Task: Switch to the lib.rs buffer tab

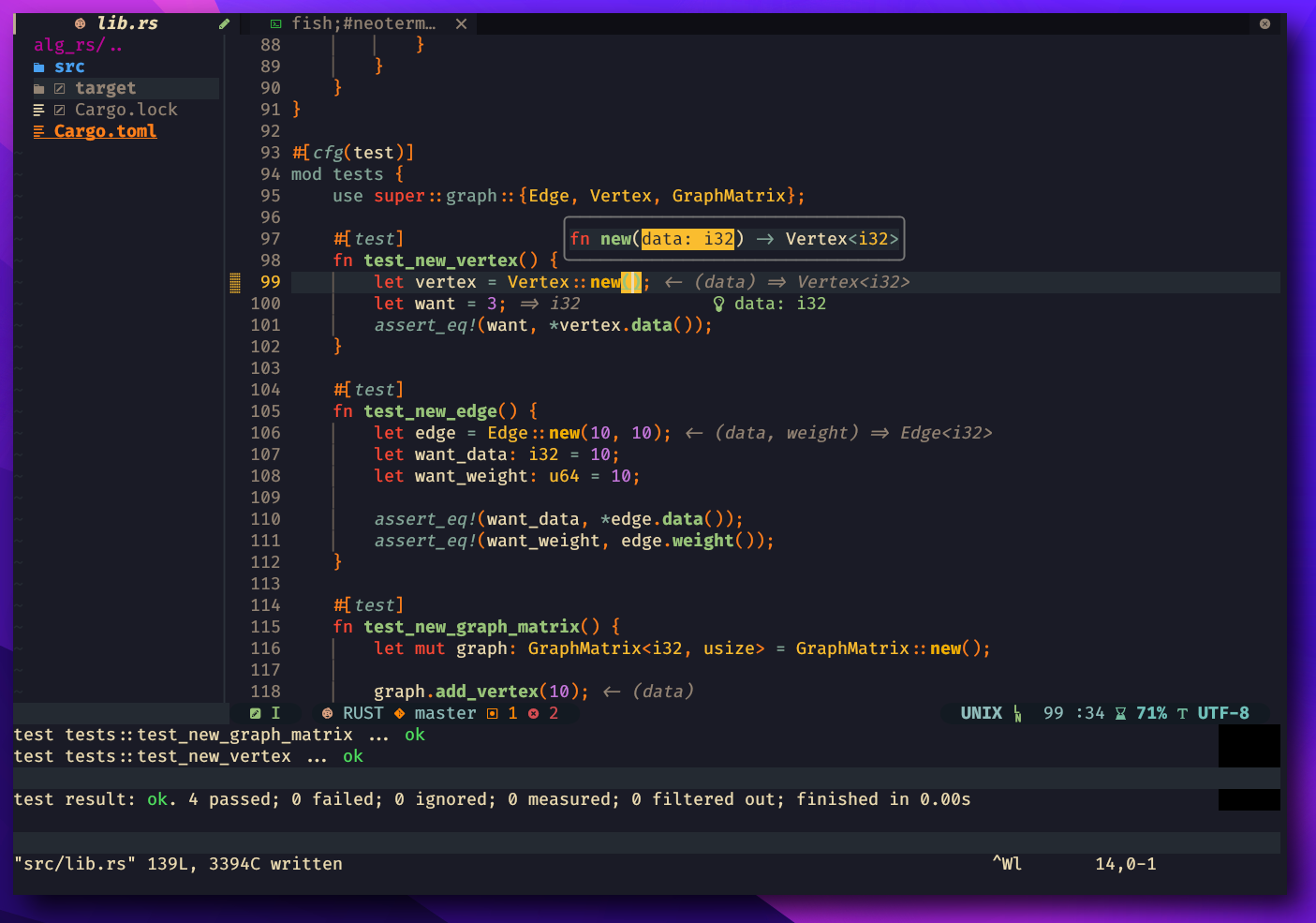Action: tap(126, 23)
